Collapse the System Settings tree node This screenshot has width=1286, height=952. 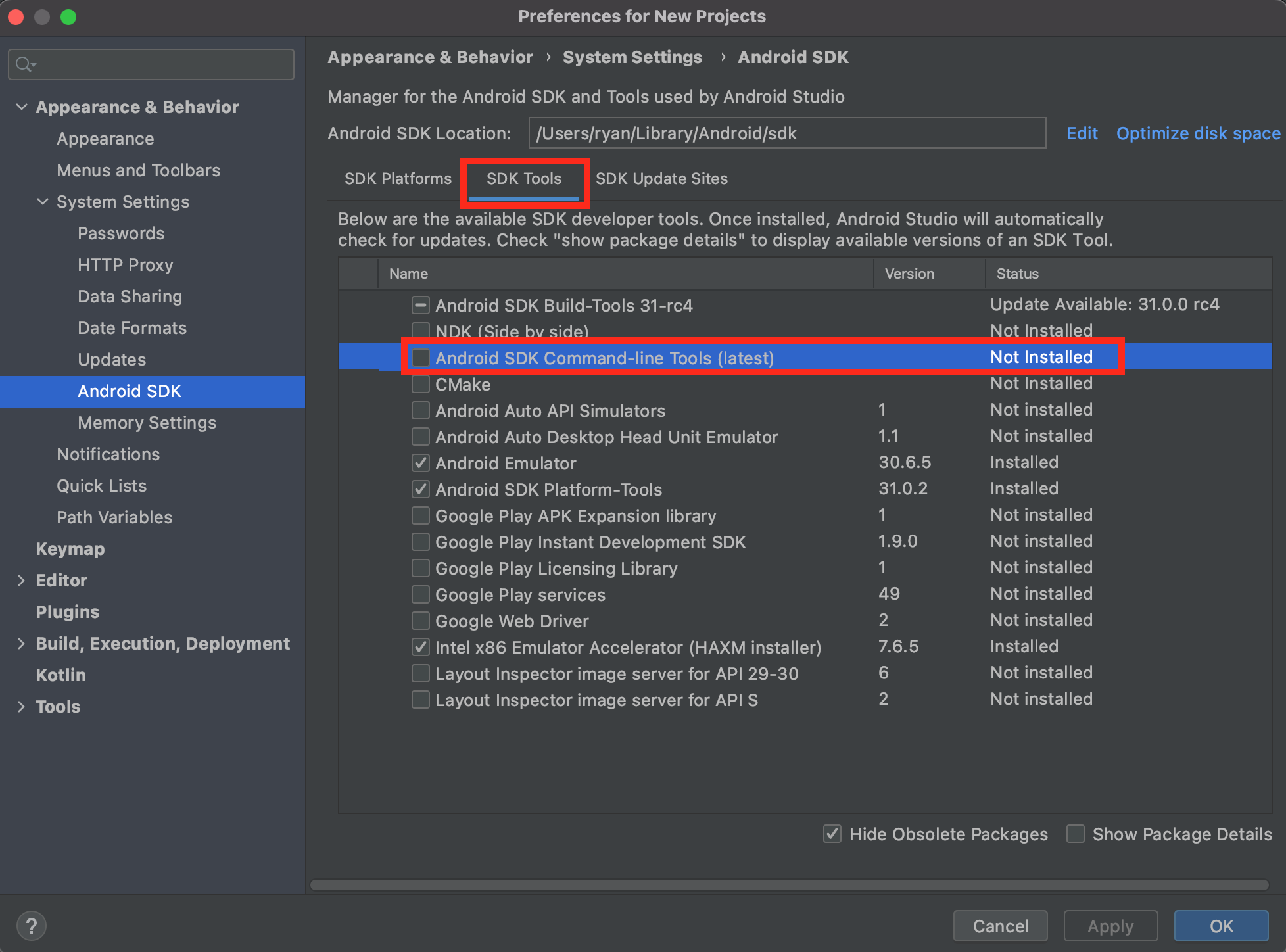tap(43, 201)
